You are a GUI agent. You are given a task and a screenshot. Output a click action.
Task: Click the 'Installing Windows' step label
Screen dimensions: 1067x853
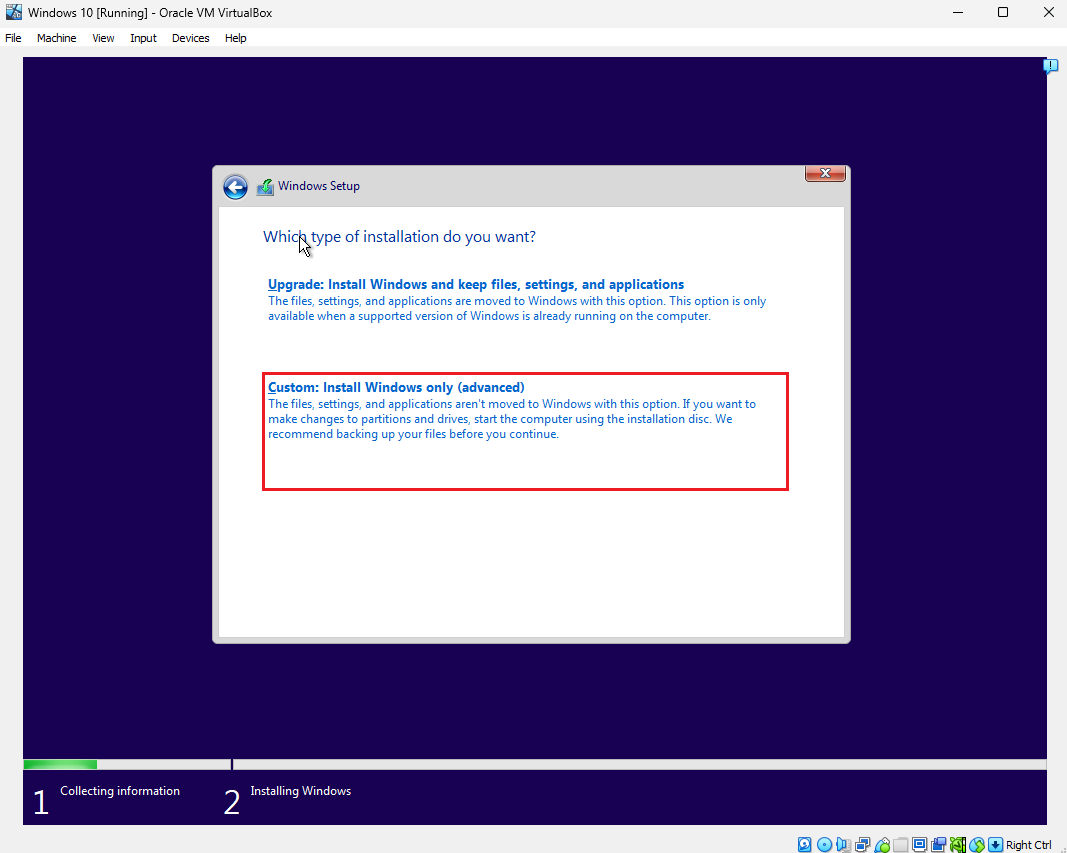point(301,791)
